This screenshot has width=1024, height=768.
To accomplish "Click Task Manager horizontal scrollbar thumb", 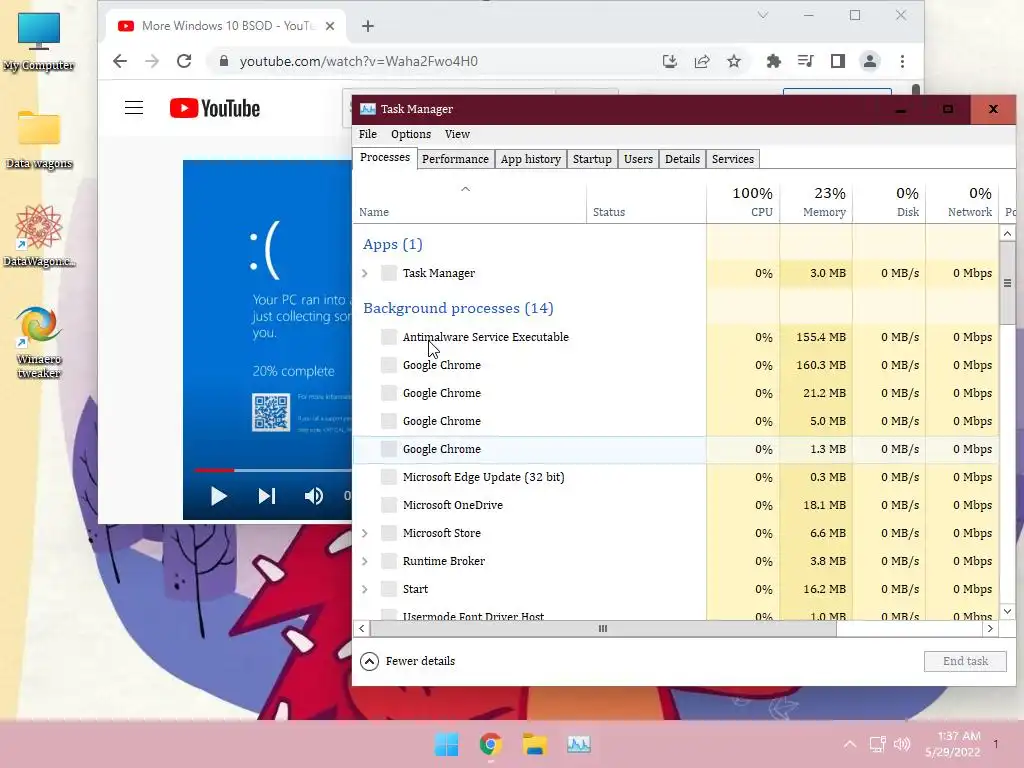I will click(603, 628).
